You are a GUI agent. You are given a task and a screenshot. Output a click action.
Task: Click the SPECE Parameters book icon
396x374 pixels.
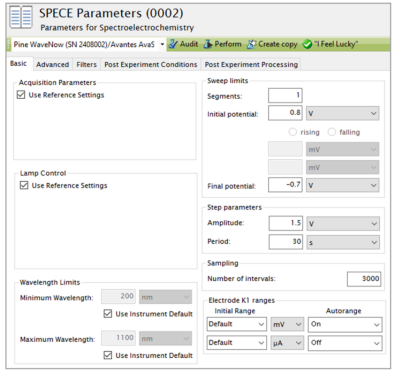coord(21,17)
